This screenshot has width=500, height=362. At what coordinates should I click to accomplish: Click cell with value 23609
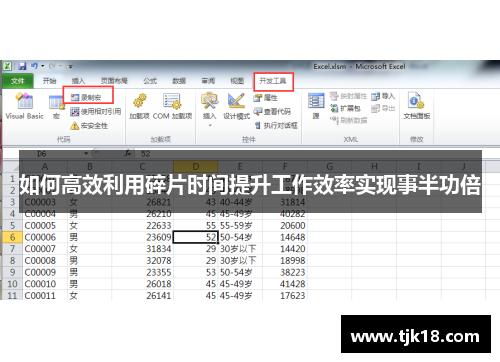click(x=142, y=237)
